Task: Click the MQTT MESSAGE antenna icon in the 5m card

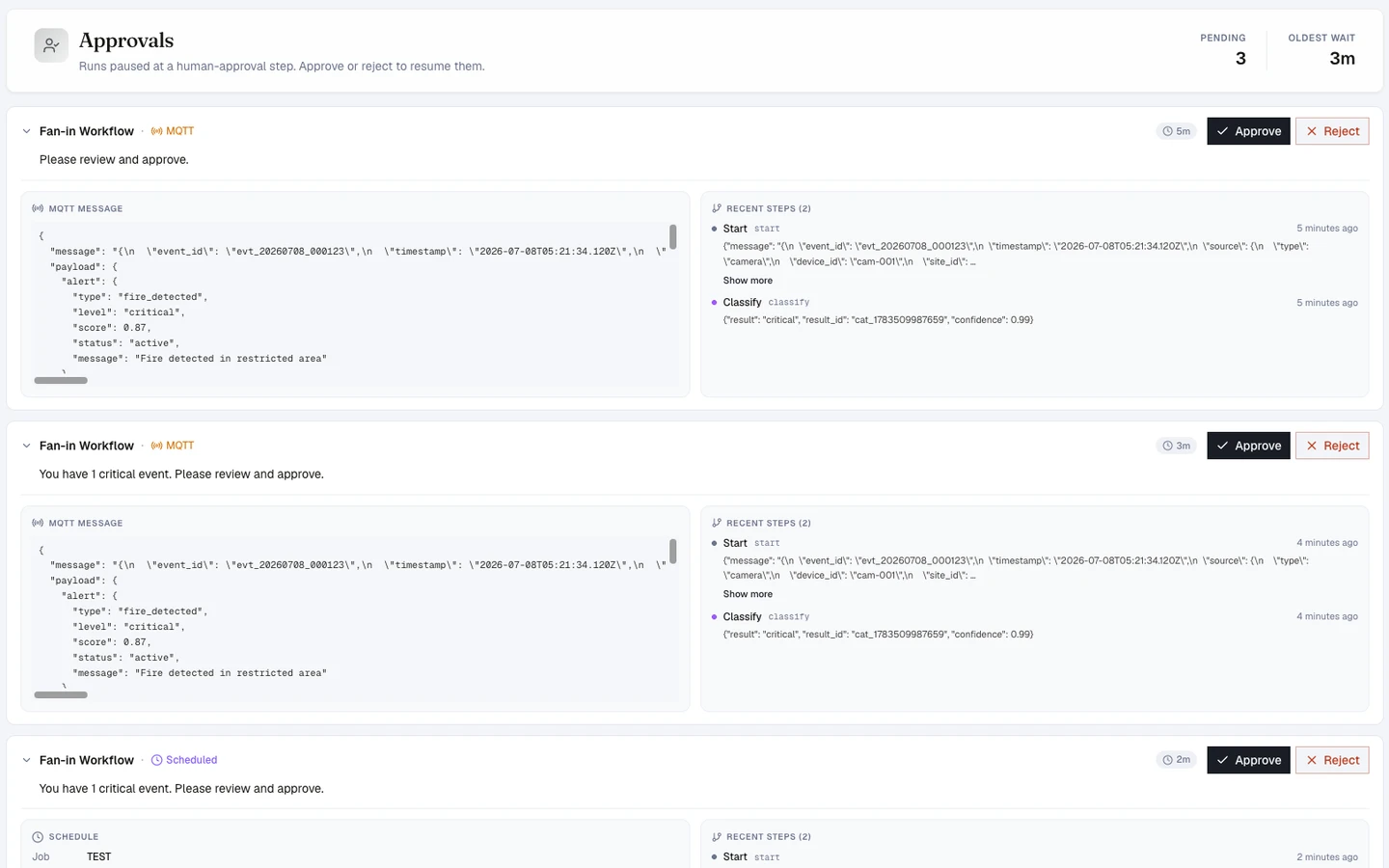Action: 38,208
